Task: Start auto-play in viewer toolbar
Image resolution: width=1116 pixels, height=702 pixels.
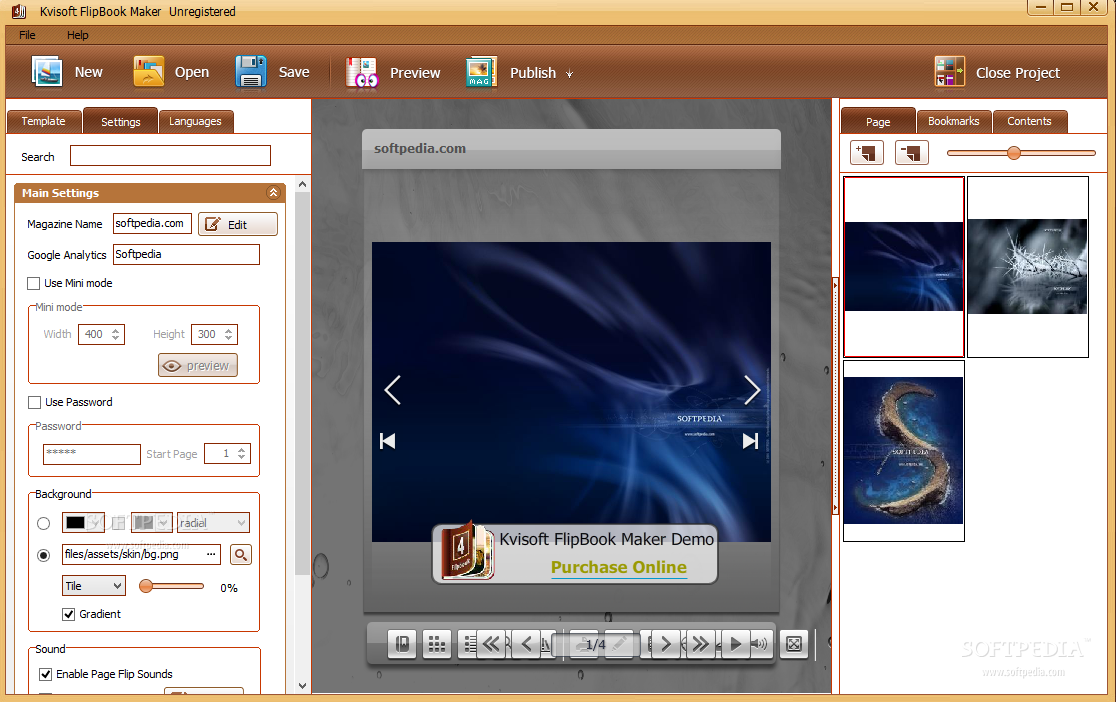Action: coord(735,644)
